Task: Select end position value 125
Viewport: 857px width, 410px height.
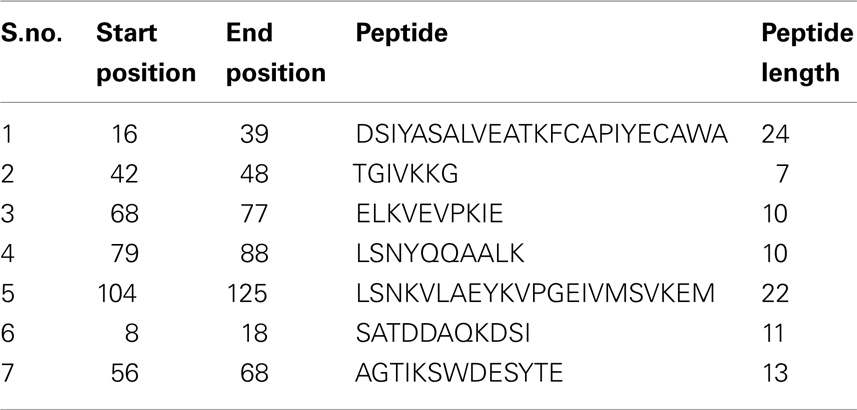Action: (247, 294)
